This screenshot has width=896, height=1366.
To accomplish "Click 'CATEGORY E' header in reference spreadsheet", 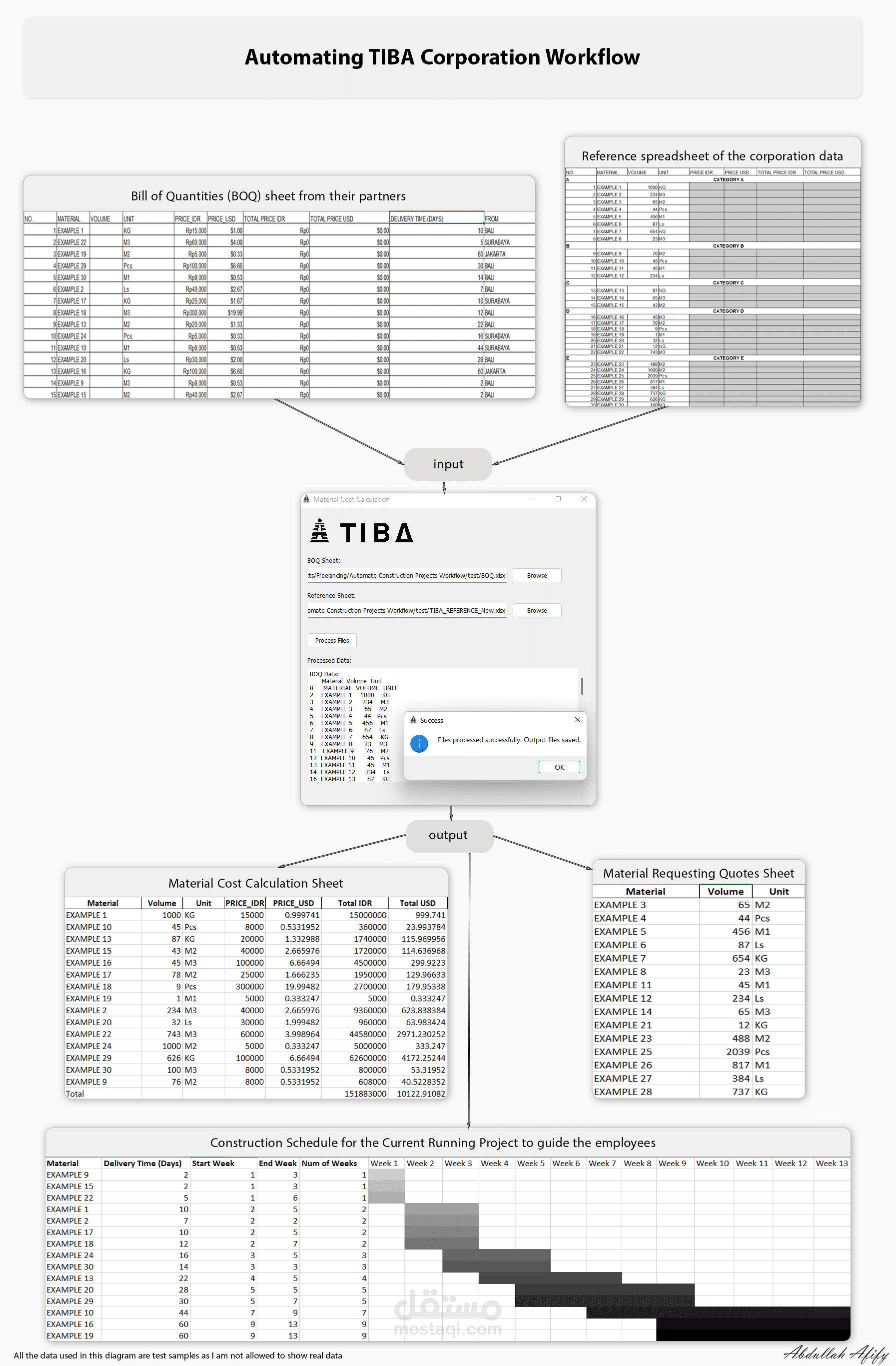I will 728,358.
